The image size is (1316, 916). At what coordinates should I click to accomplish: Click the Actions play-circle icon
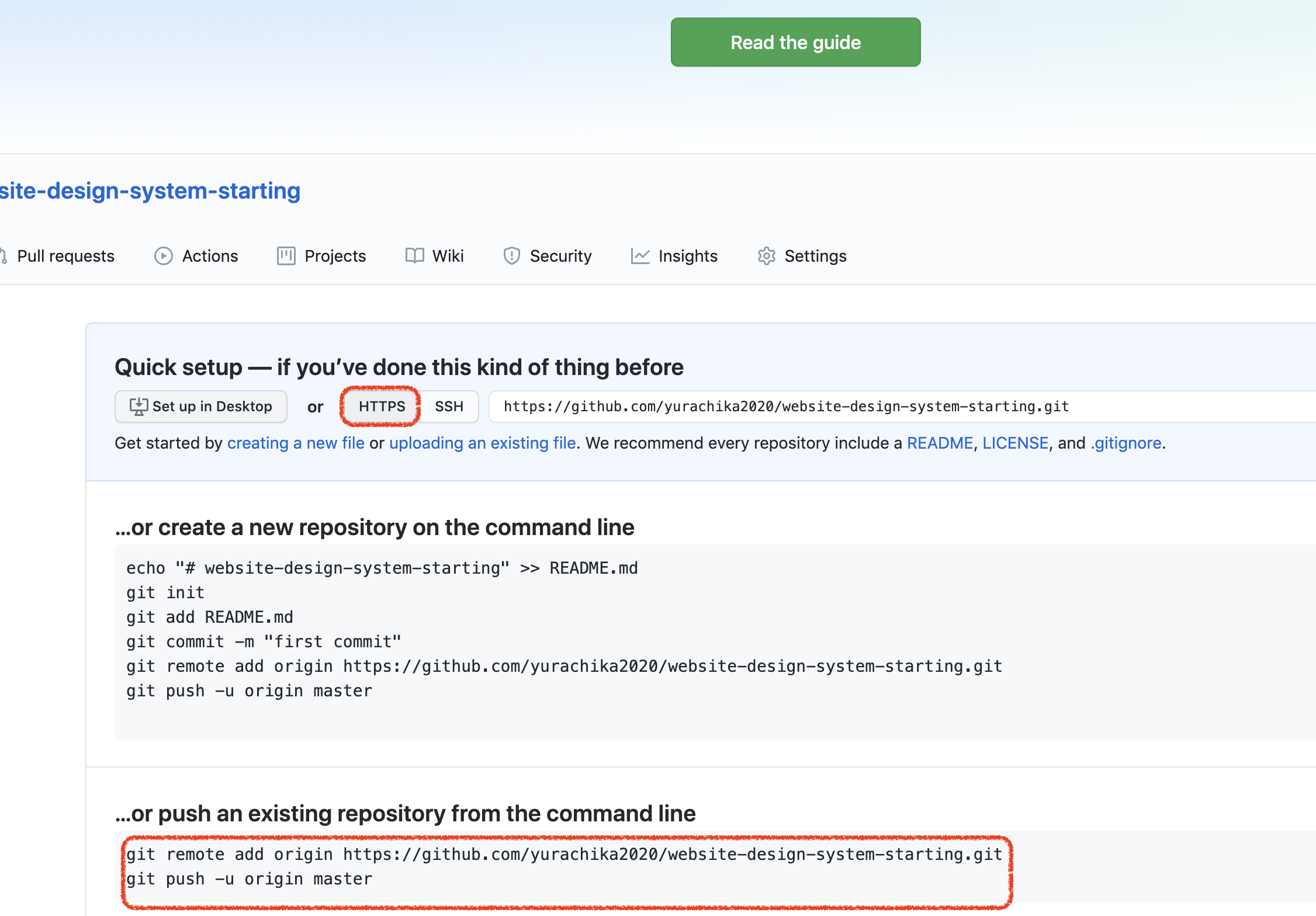pyautogui.click(x=163, y=256)
